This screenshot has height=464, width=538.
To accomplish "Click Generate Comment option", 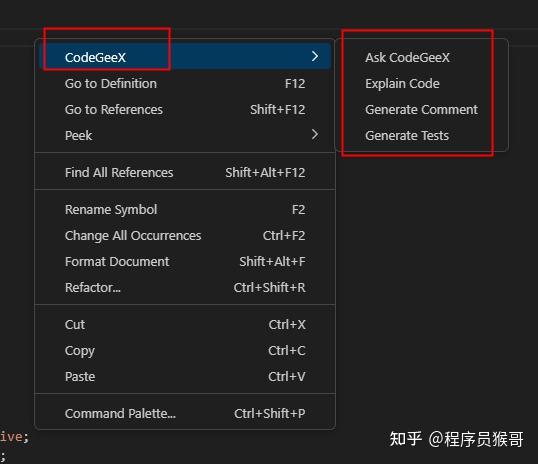I will coord(421,110).
